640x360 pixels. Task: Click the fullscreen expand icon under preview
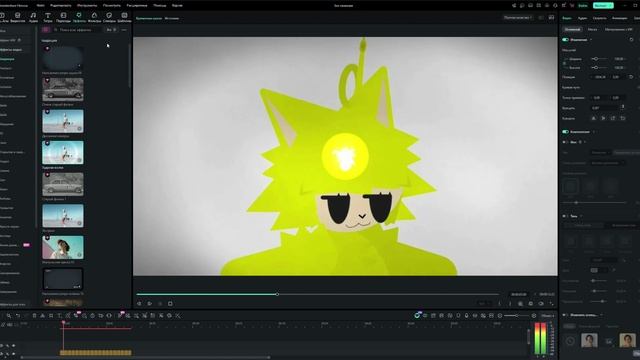click(551, 304)
